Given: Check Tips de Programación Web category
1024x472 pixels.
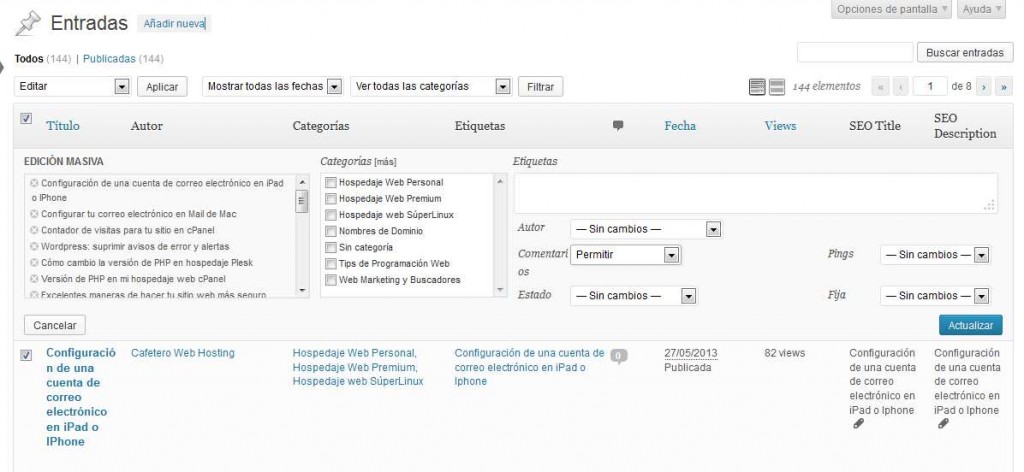Looking at the screenshot, I should (331, 264).
